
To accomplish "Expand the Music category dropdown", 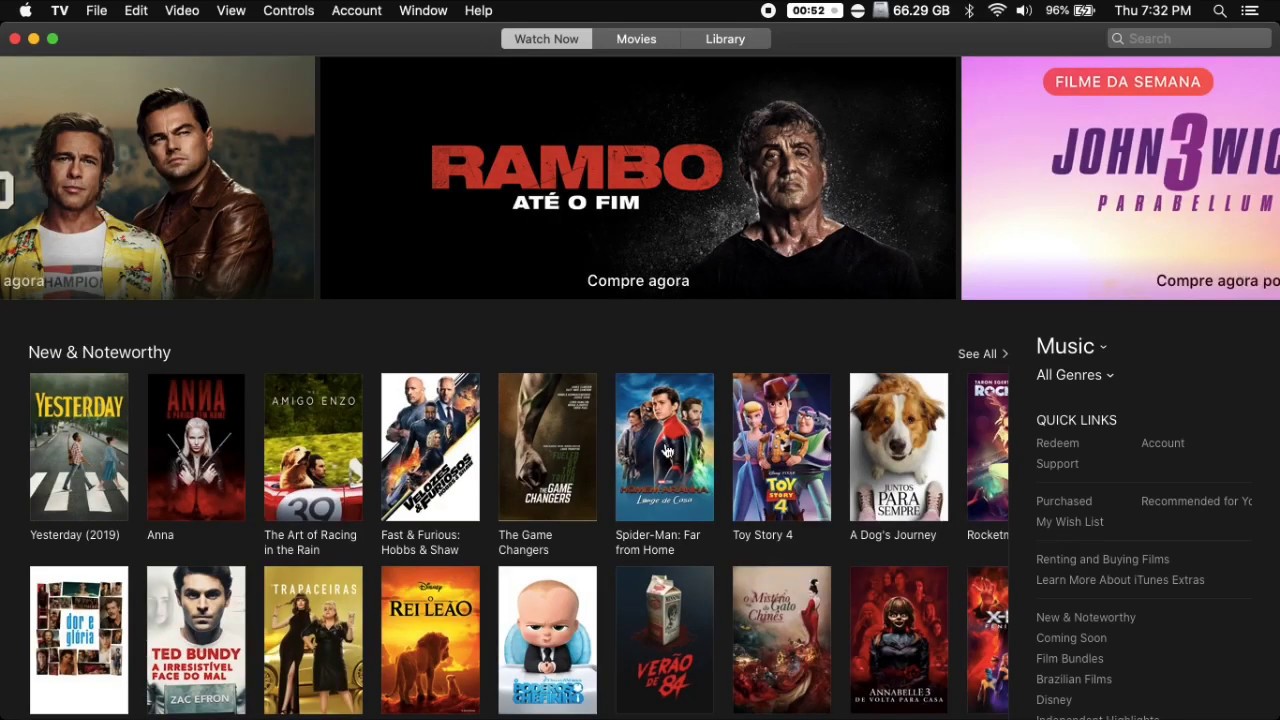I will pyautogui.click(x=1071, y=346).
